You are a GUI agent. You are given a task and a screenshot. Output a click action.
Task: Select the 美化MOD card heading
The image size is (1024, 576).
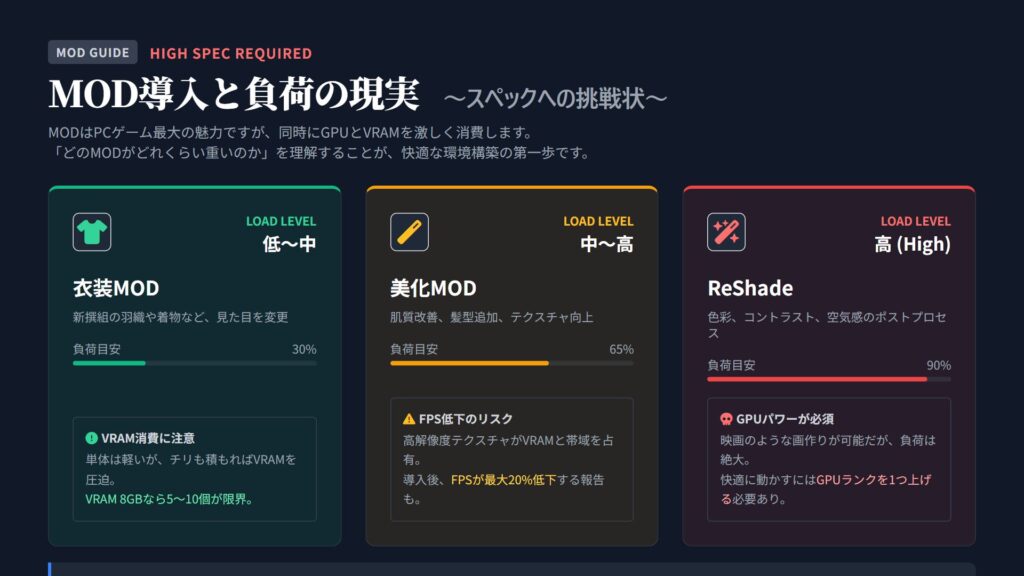click(433, 289)
